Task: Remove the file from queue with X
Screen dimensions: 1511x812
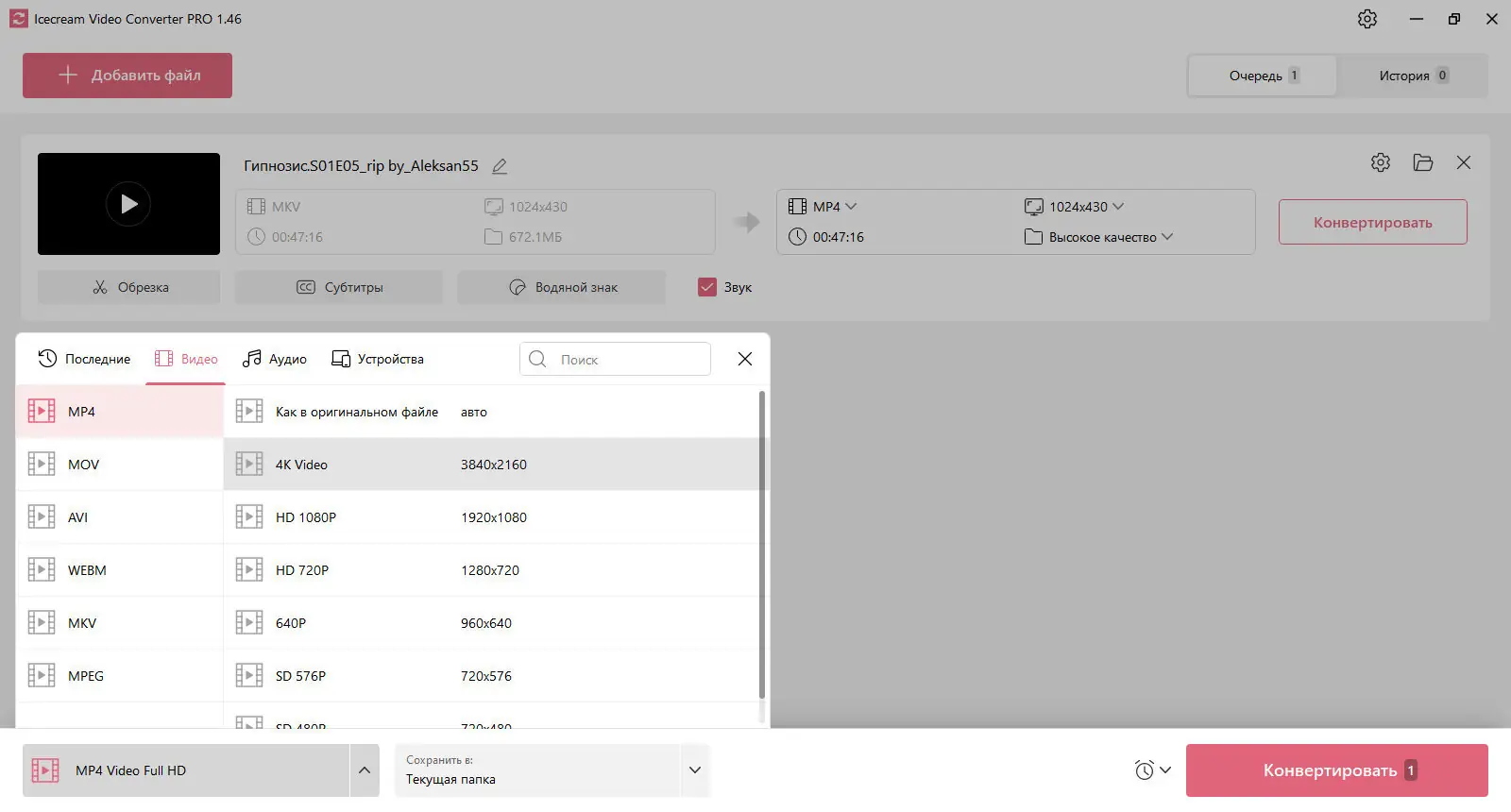Action: [1463, 162]
